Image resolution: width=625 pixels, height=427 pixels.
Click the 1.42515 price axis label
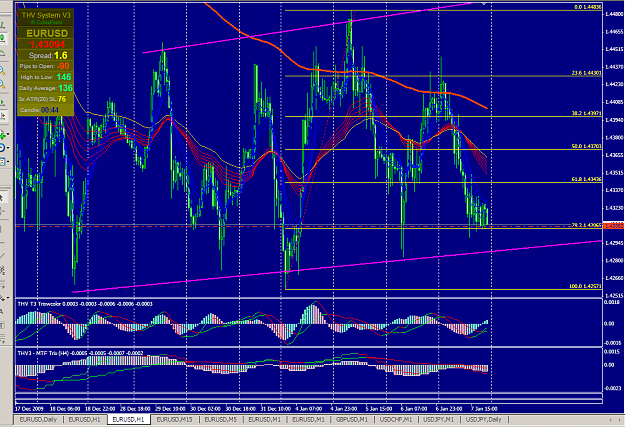(614, 296)
